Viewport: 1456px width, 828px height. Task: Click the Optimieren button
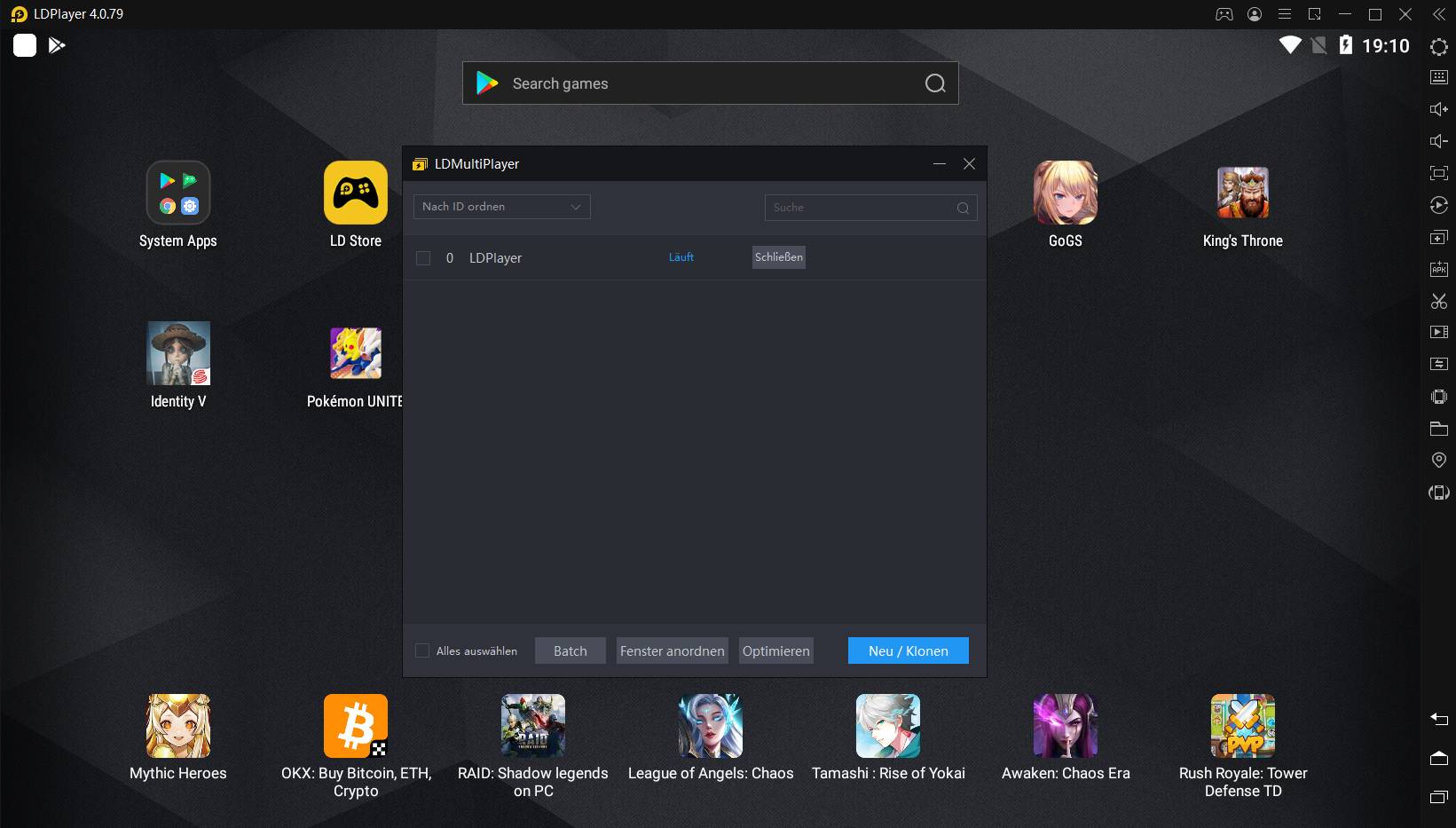click(x=776, y=651)
